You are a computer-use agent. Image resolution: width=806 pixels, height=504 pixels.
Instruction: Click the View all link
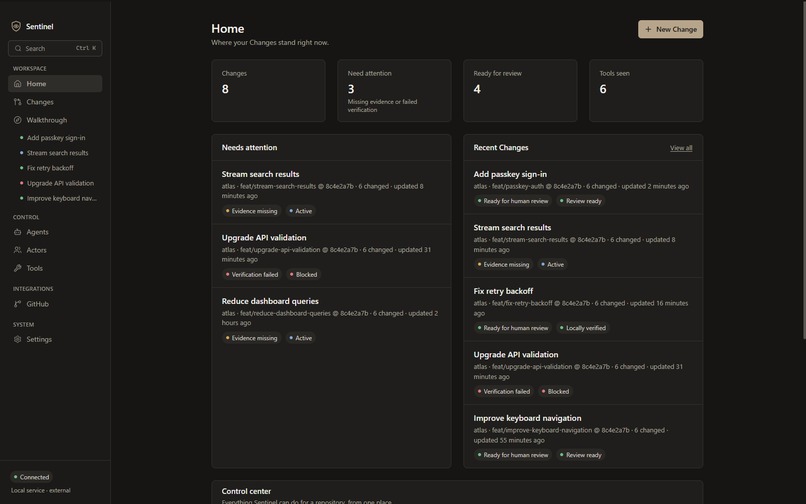tap(681, 148)
